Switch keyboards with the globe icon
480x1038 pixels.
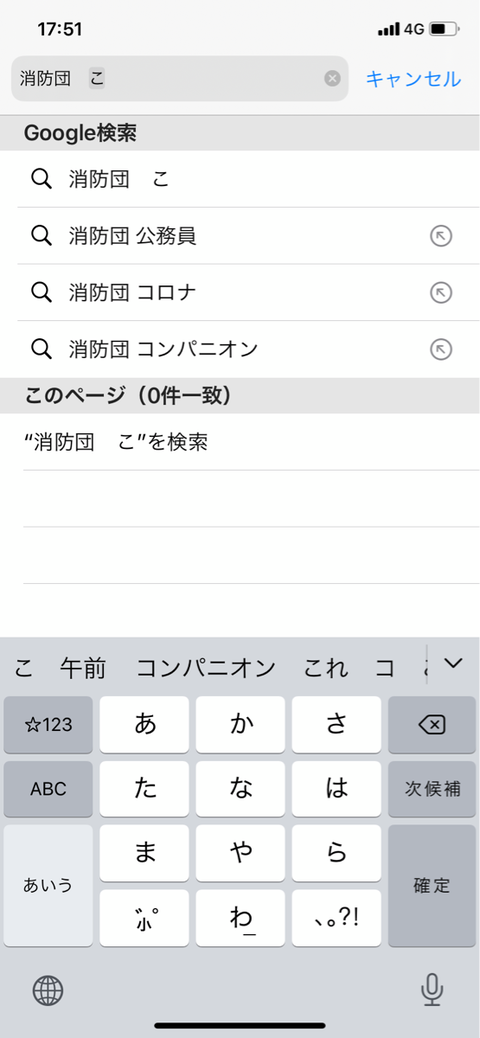point(48,991)
